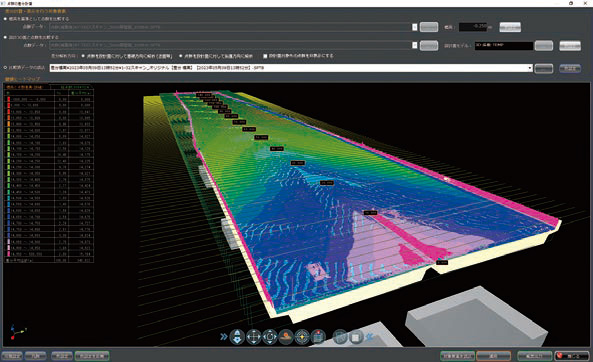Image resolution: width=593 pixels, height=362 pixels.
Task: Select the crosshair target center icon
Action: tap(302, 337)
